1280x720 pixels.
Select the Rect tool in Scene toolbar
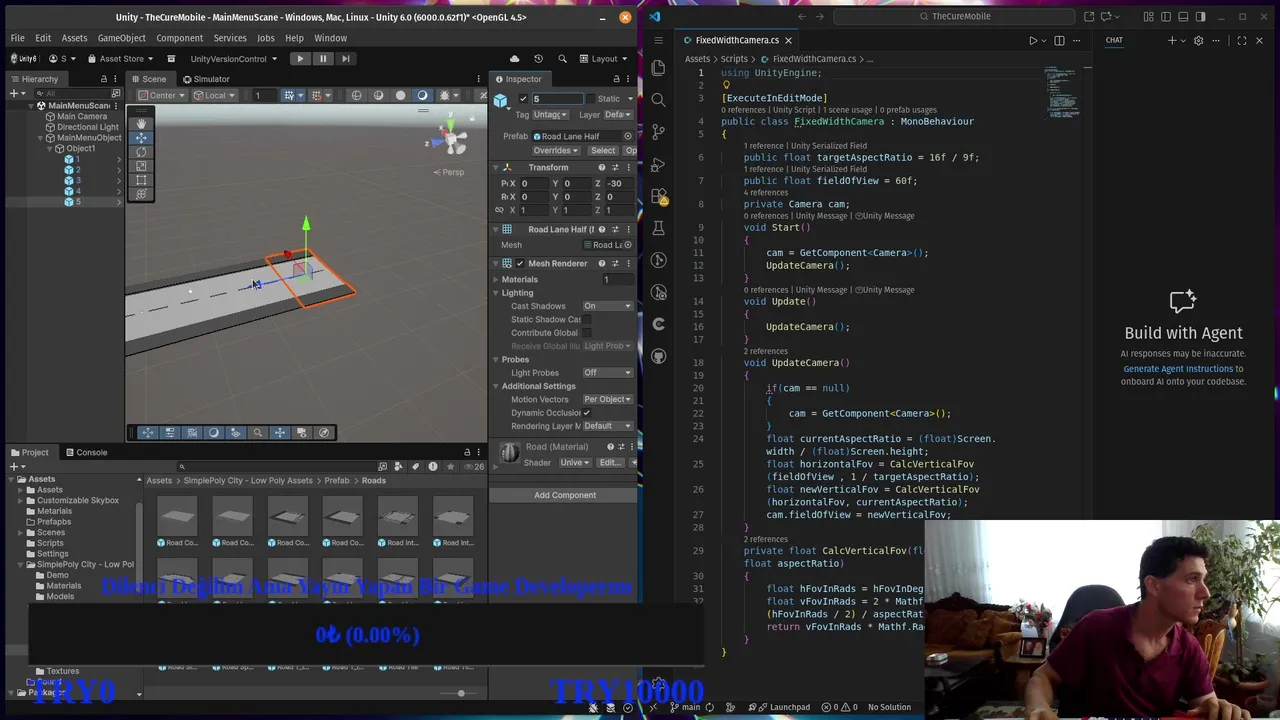pyautogui.click(x=141, y=180)
